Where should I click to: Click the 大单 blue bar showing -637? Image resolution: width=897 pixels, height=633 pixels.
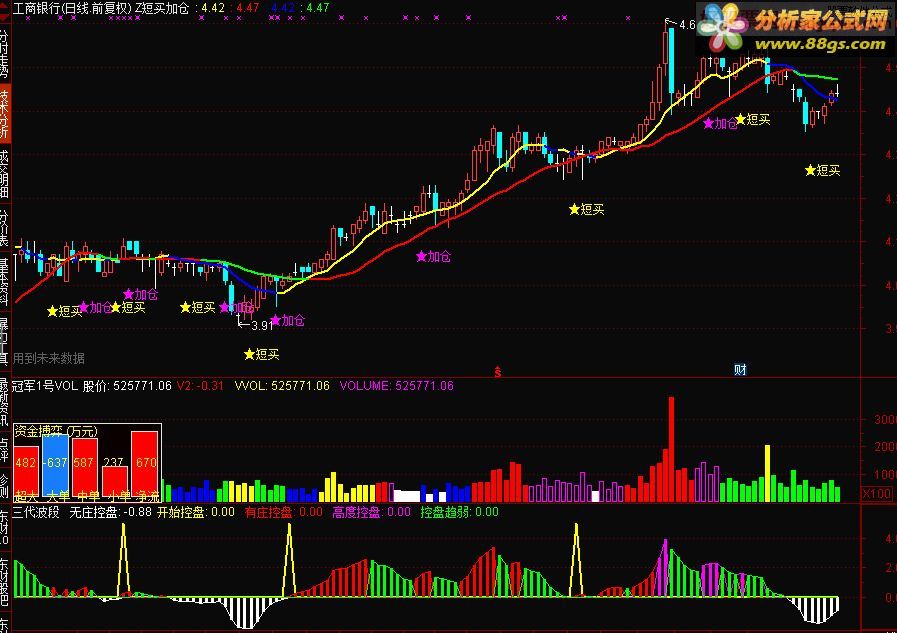pos(55,464)
